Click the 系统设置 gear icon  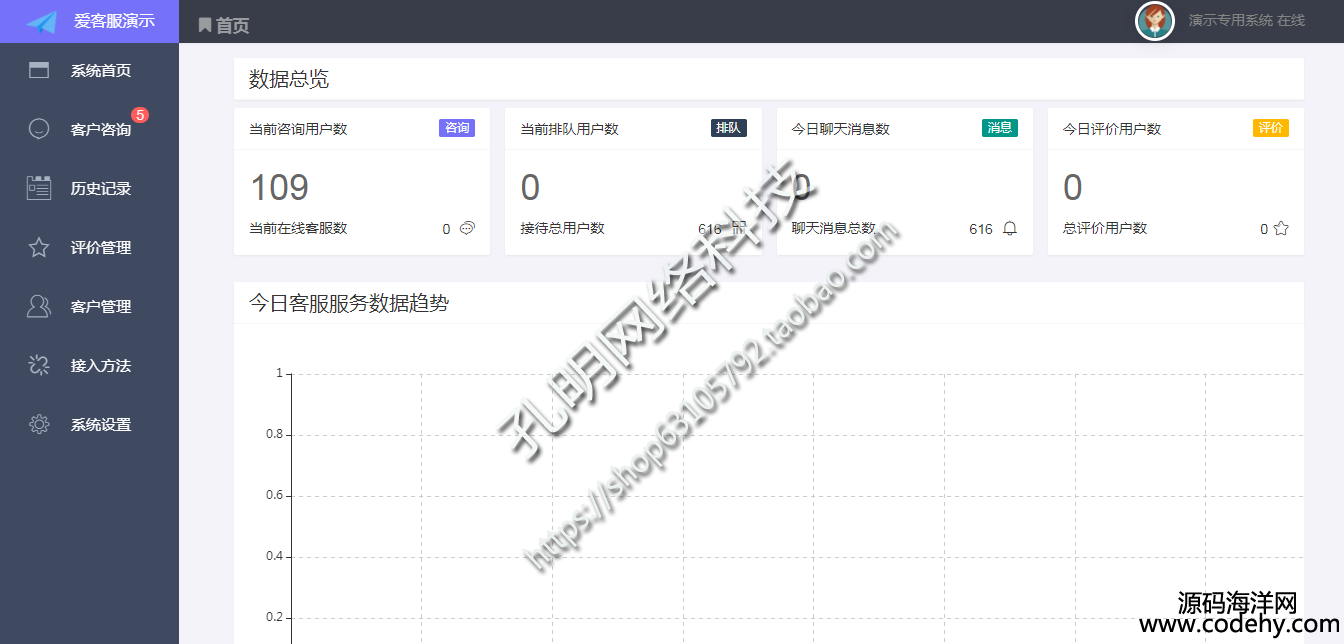coord(39,424)
